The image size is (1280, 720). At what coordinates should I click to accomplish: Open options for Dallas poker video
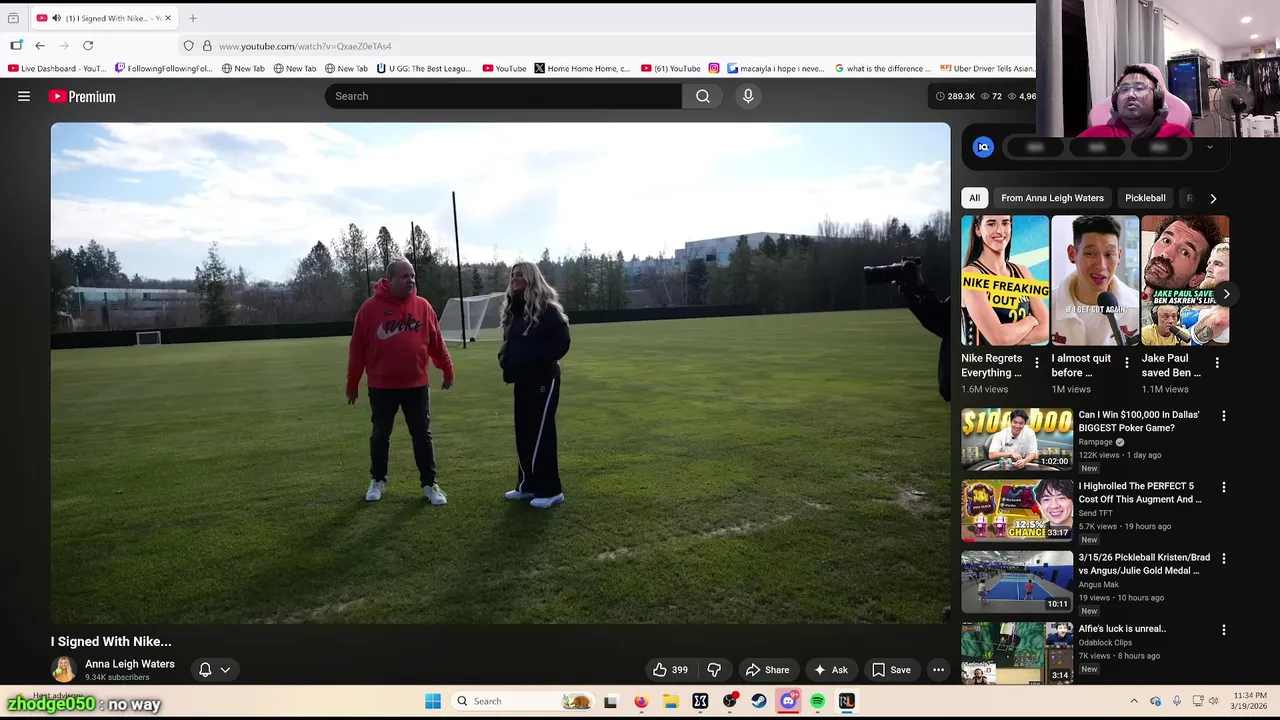(1223, 416)
